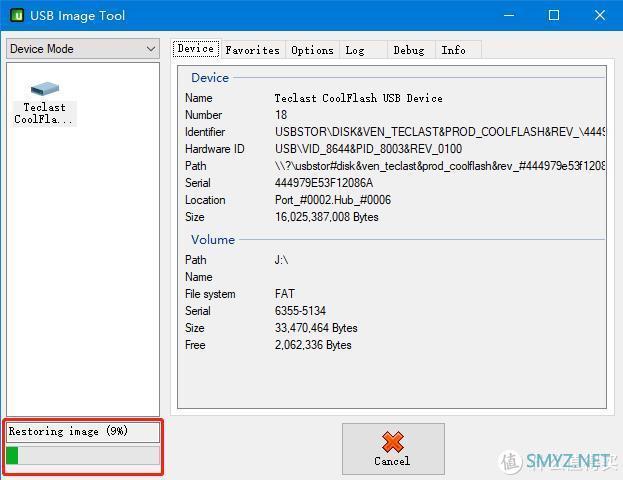Click the file system value 'FAT'
Viewport: 623px width, 480px height.
285,294
